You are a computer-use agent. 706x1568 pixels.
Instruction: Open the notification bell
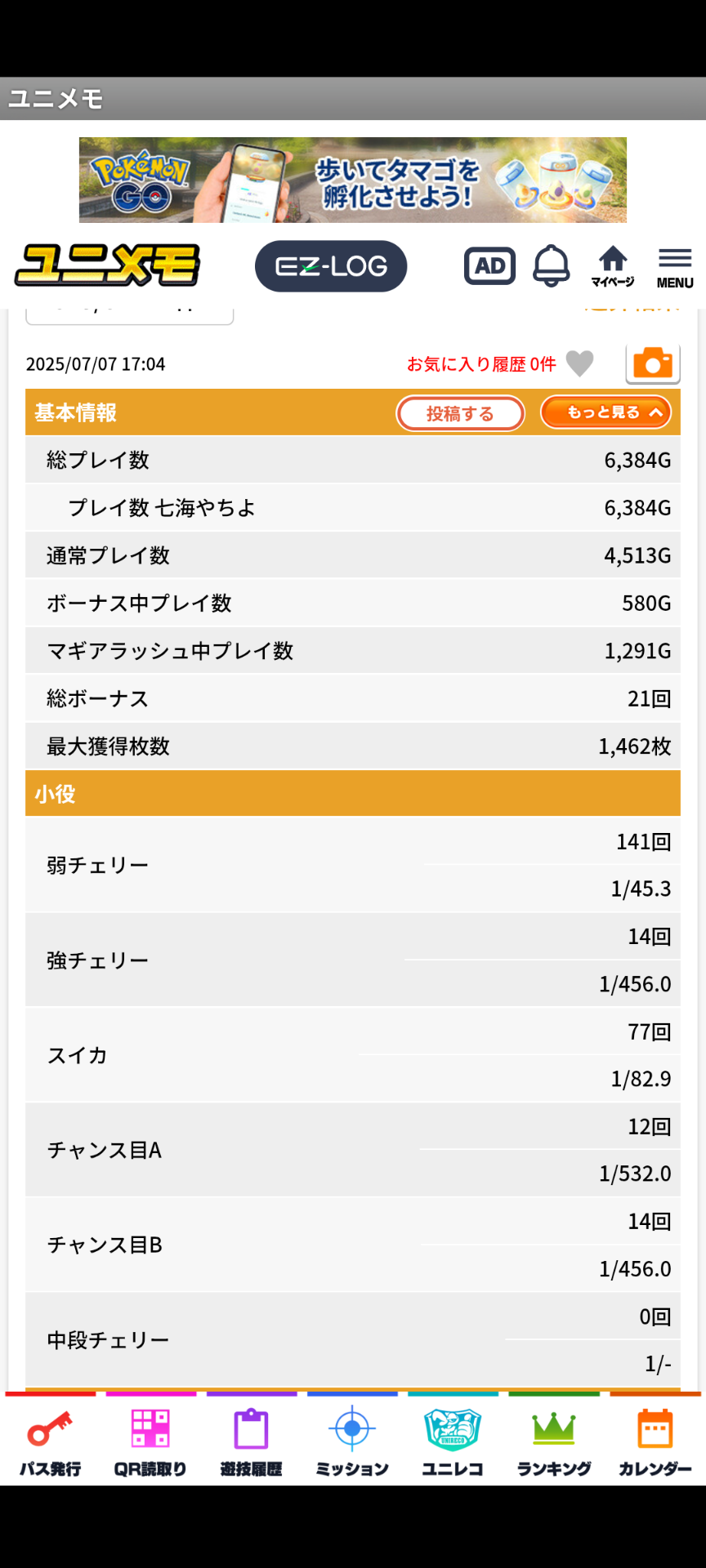click(x=552, y=266)
